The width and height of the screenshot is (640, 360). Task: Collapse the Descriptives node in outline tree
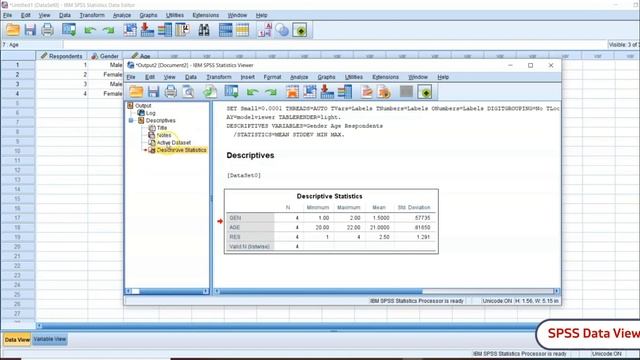click(x=131, y=120)
